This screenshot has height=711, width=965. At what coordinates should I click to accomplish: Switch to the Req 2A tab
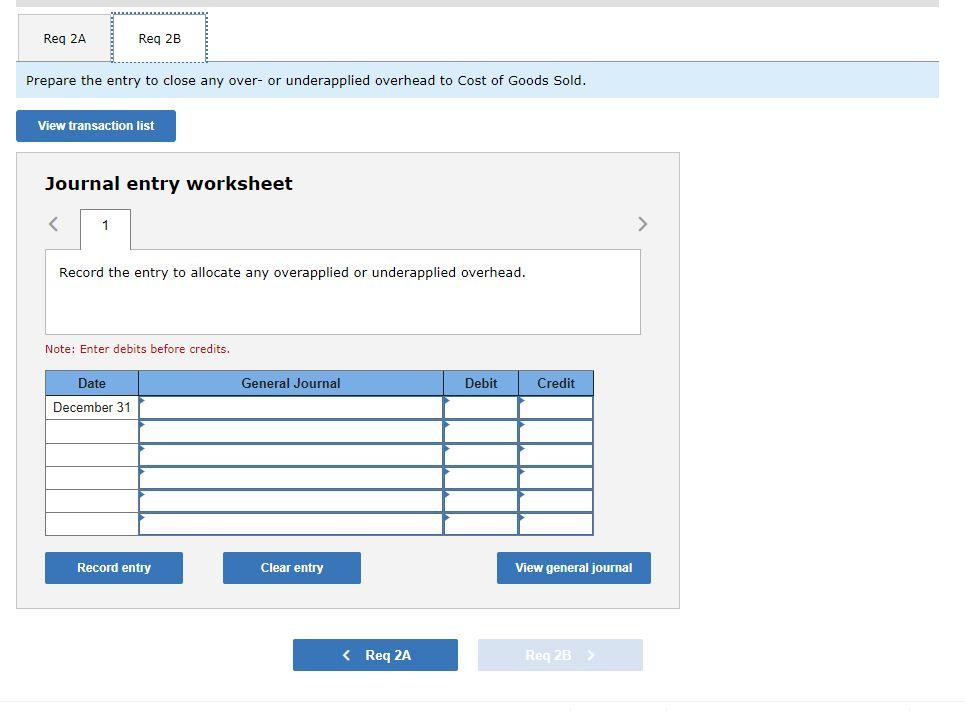click(x=65, y=38)
